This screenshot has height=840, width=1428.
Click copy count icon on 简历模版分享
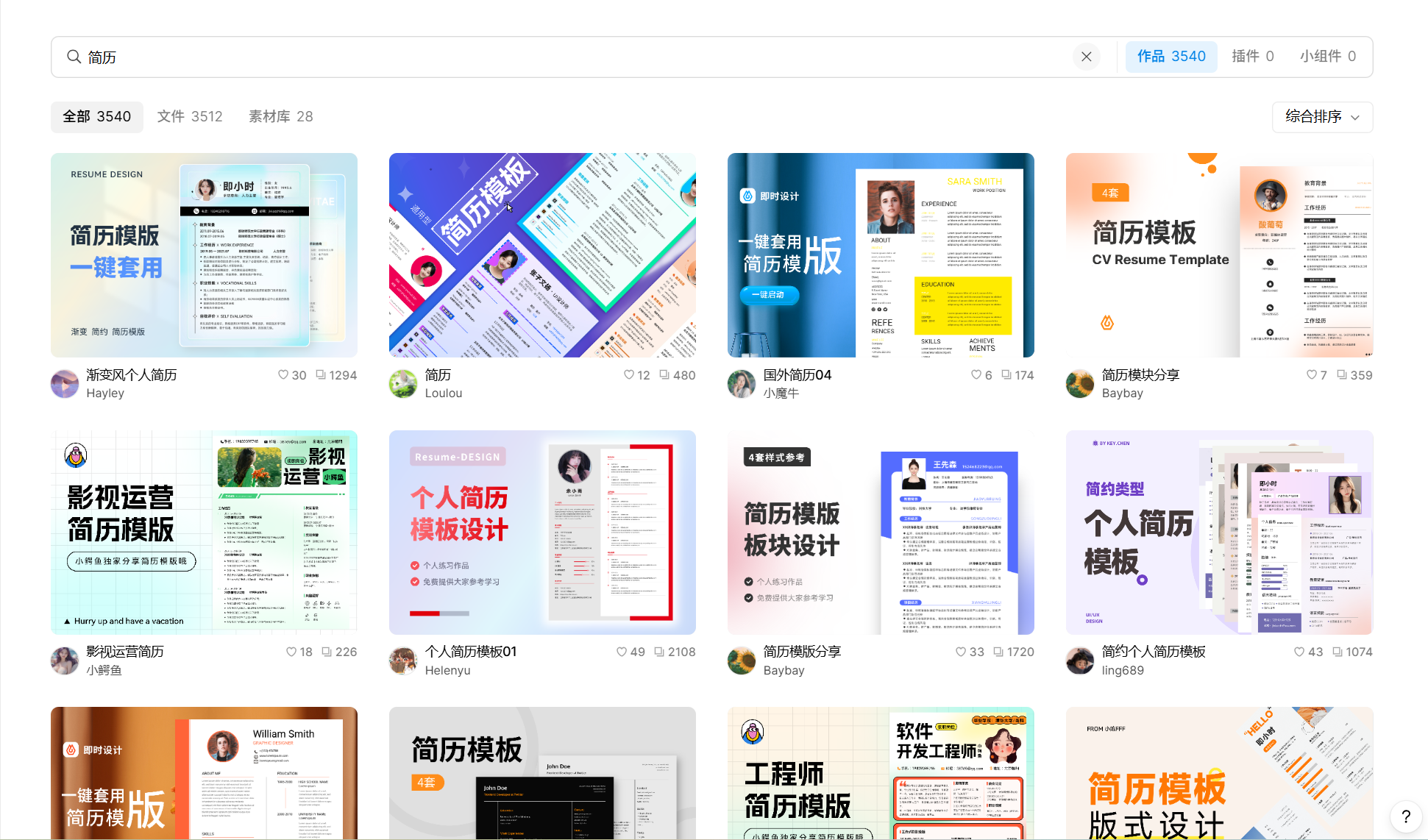point(998,652)
